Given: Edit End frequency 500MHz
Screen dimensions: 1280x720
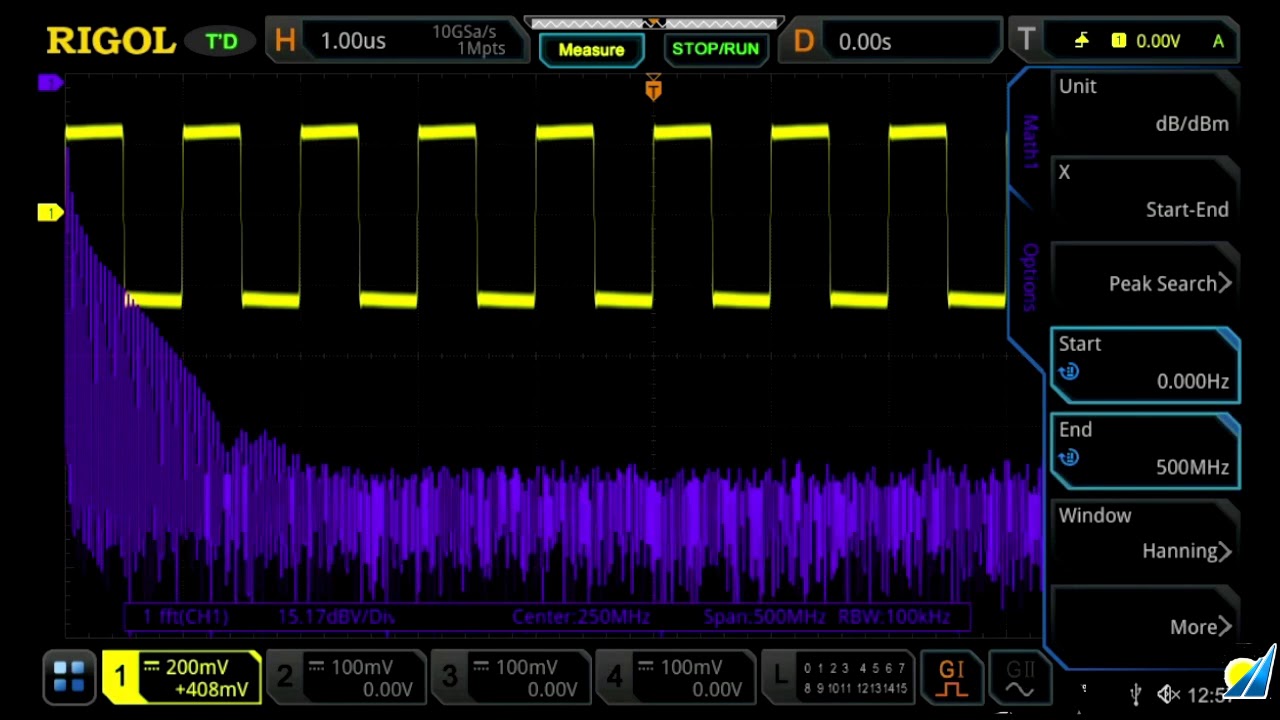Looking at the screenshot, I should [x=1145, y=449].
